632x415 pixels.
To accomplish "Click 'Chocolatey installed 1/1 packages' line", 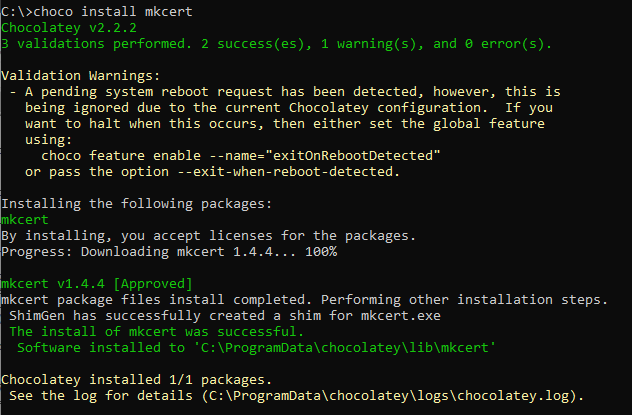I will coord(137,380).
